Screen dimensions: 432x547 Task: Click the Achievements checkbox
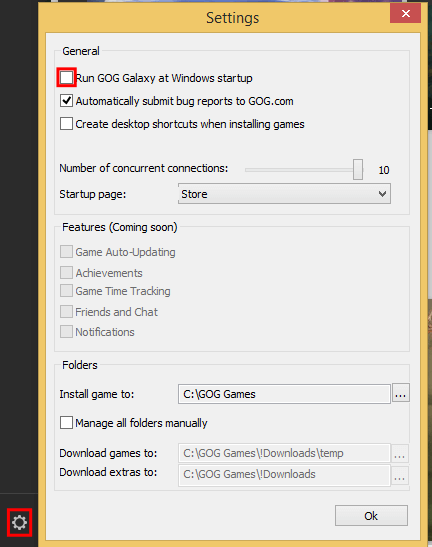66,272
